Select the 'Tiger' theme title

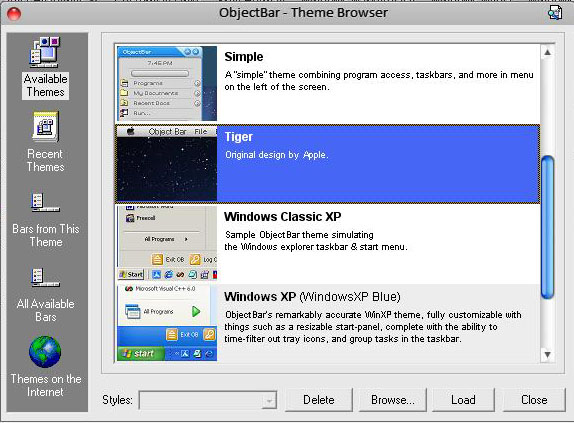238,137
